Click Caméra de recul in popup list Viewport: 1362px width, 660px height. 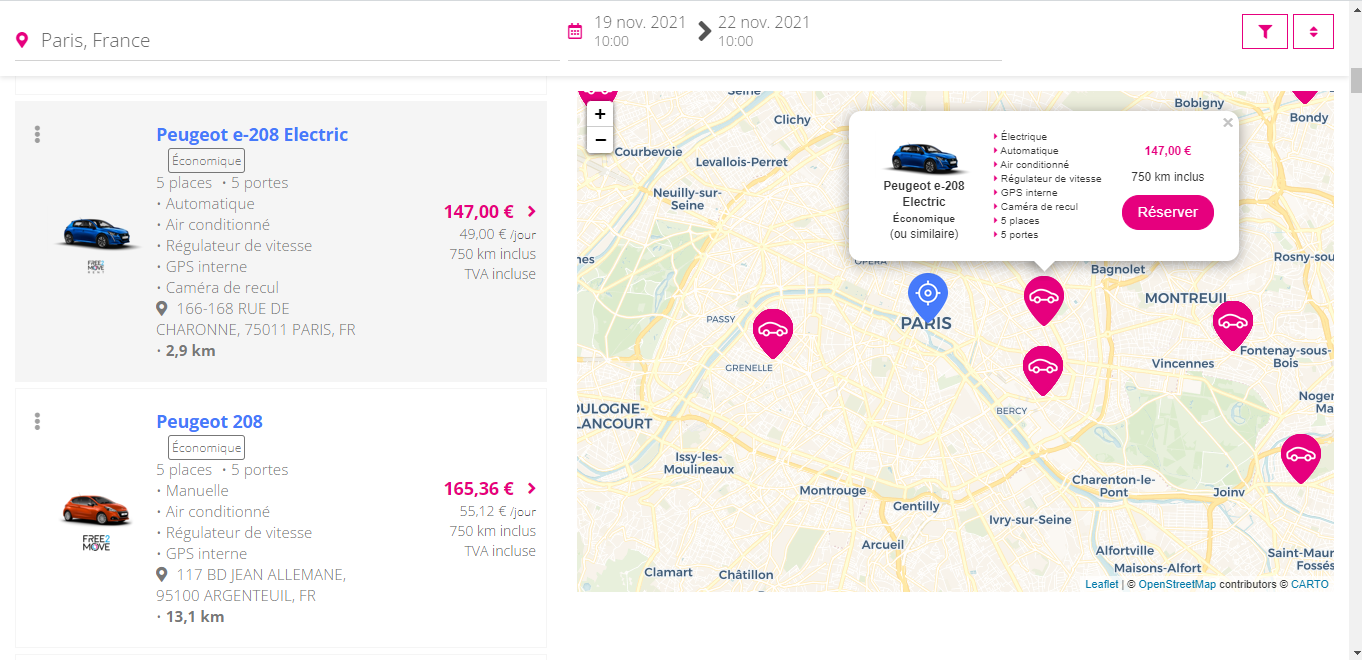pos(1041,207)
